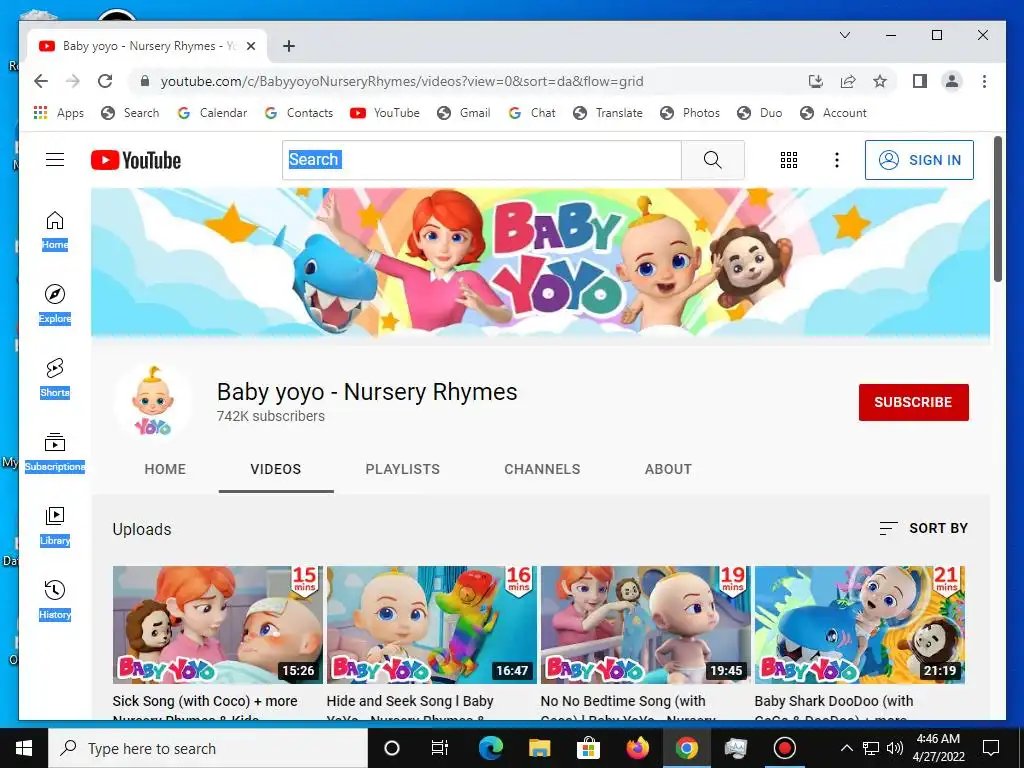This screenshot has height=768, width=1024.
Task: Open File Explorer from the taskbar
Action: 539,748
